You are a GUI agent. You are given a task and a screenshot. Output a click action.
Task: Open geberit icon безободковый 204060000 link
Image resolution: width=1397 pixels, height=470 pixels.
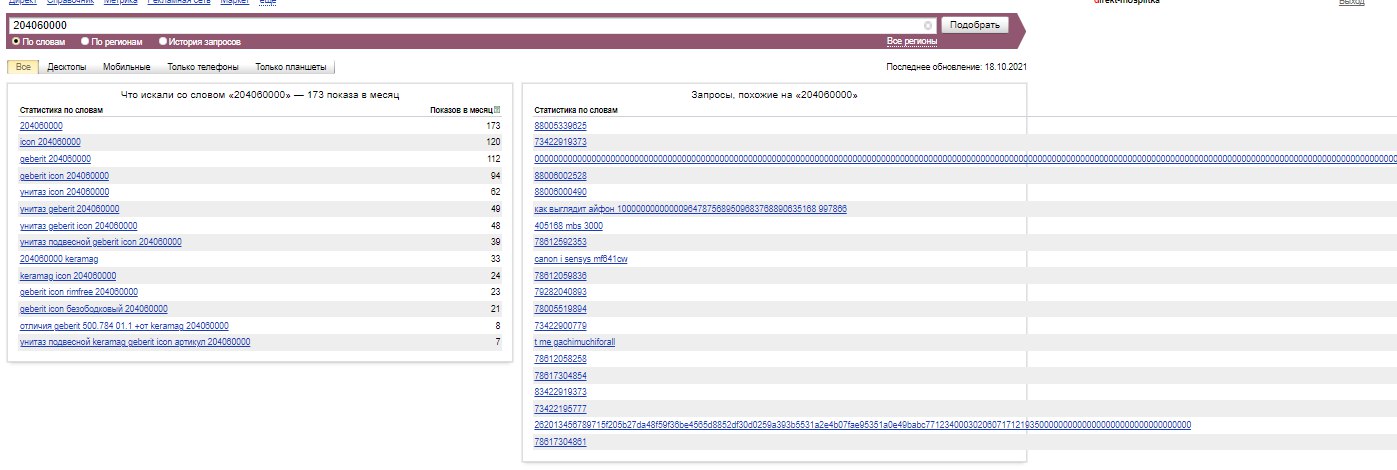pyautogui.click(x=94, y=309)
